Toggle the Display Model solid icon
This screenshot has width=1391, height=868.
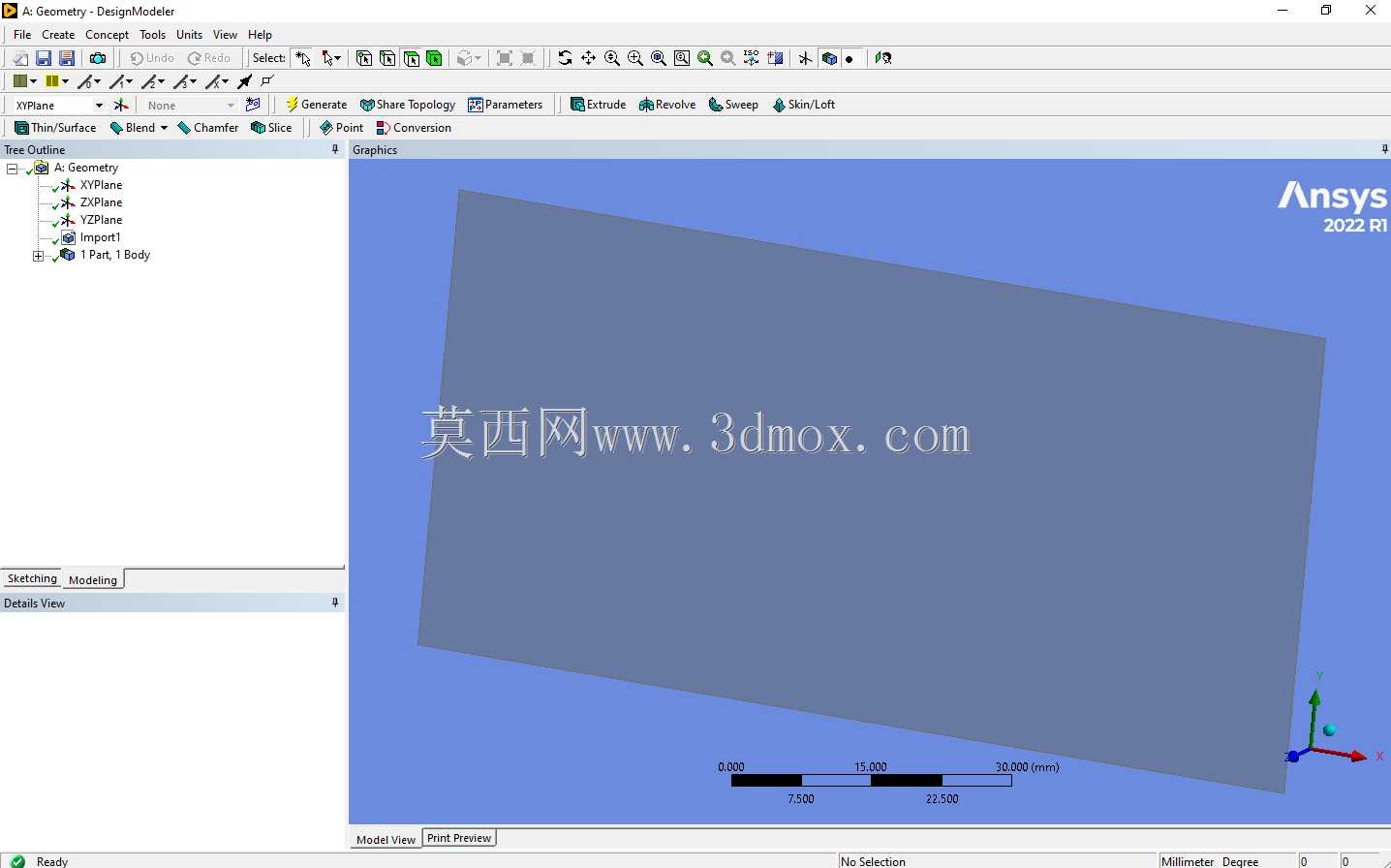point(829,58)
